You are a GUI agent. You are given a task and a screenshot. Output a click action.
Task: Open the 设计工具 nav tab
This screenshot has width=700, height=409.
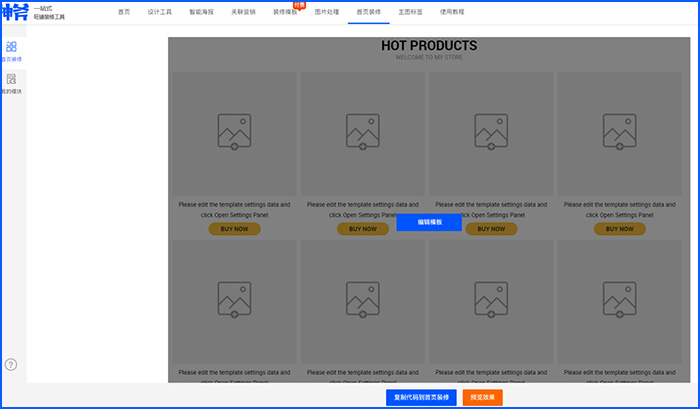click(x=160, y=12)
